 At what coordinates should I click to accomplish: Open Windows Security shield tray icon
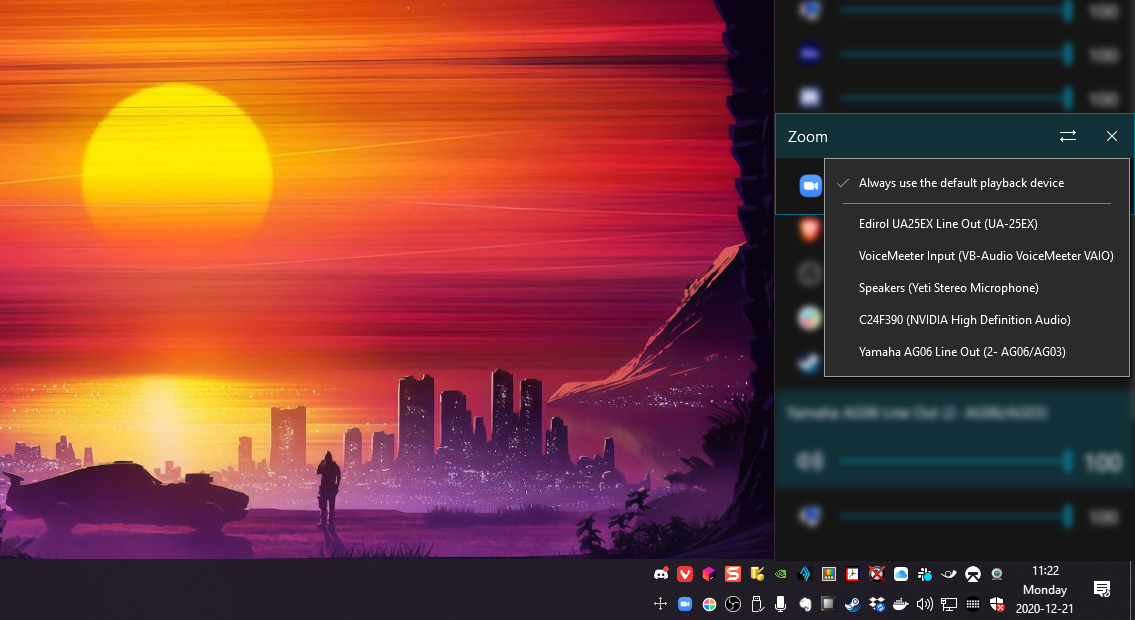[997, 603]
